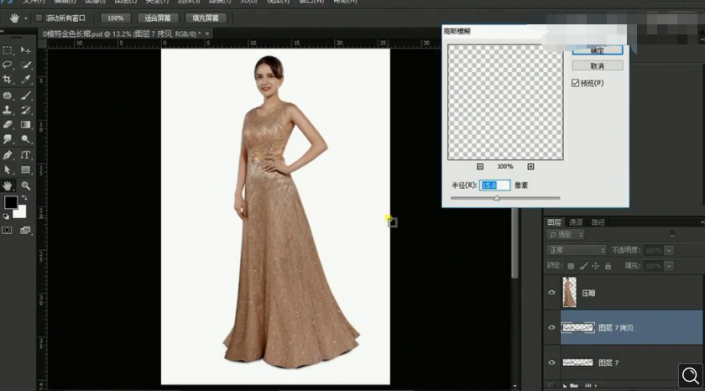705x391 pixels.
Task: Click the 适合屏幕 fit screen button
Action: tap(158, 18)
